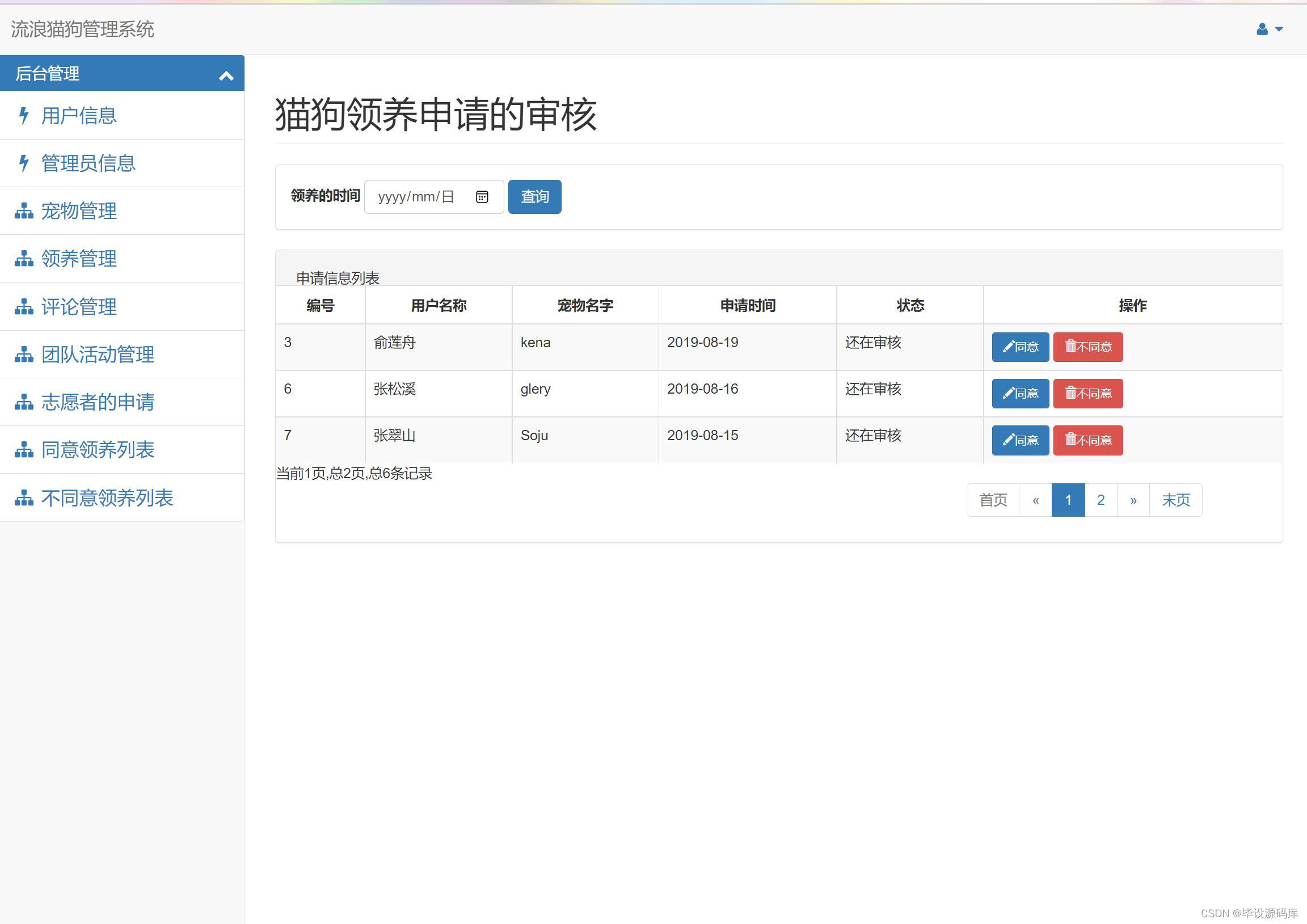Click the 查询 search button
Image resolution: width=1307 pixels, height=924 pixels.
point(534,197)
